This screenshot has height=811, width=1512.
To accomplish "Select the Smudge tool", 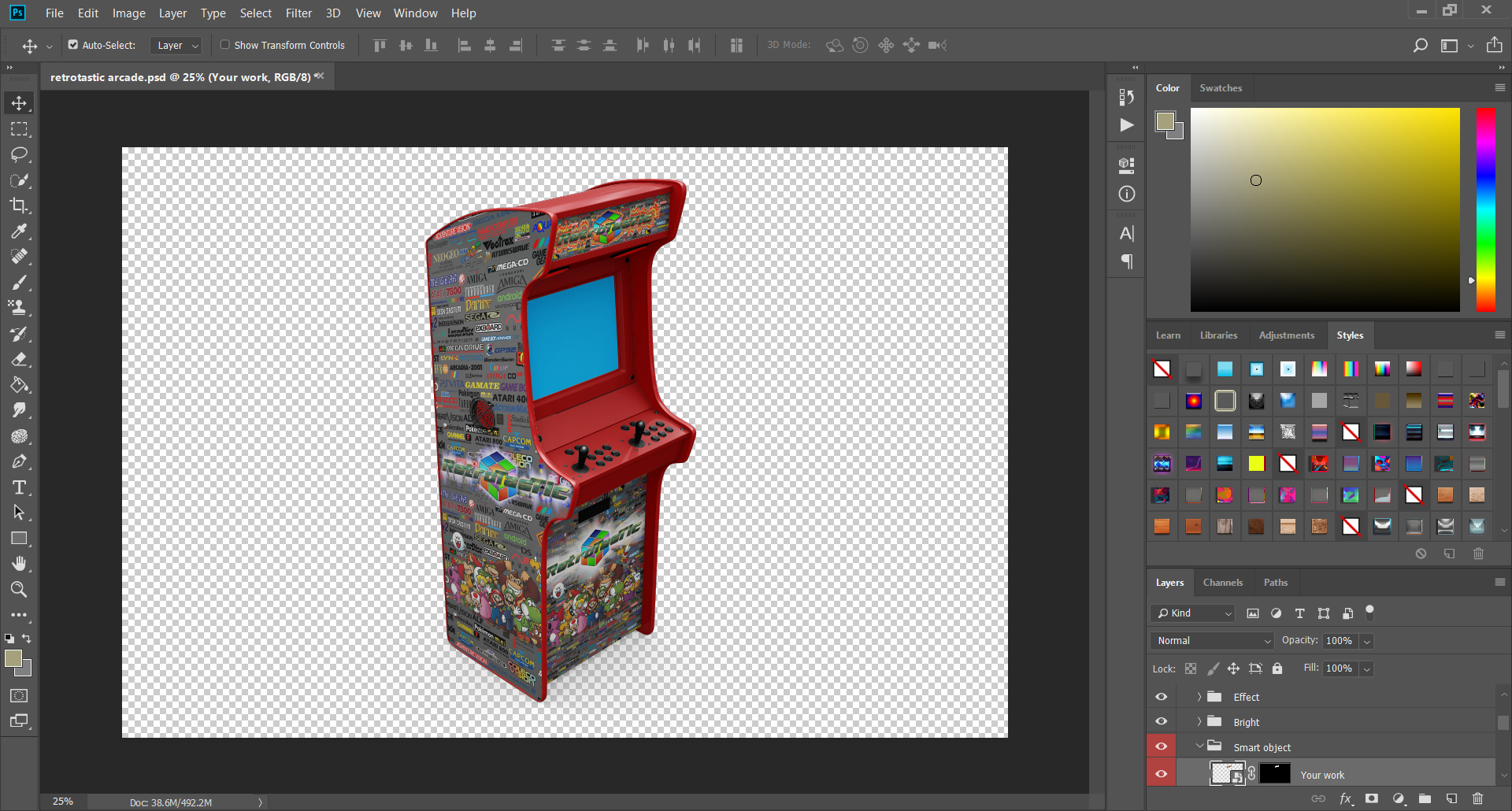I will coord(19,410).
